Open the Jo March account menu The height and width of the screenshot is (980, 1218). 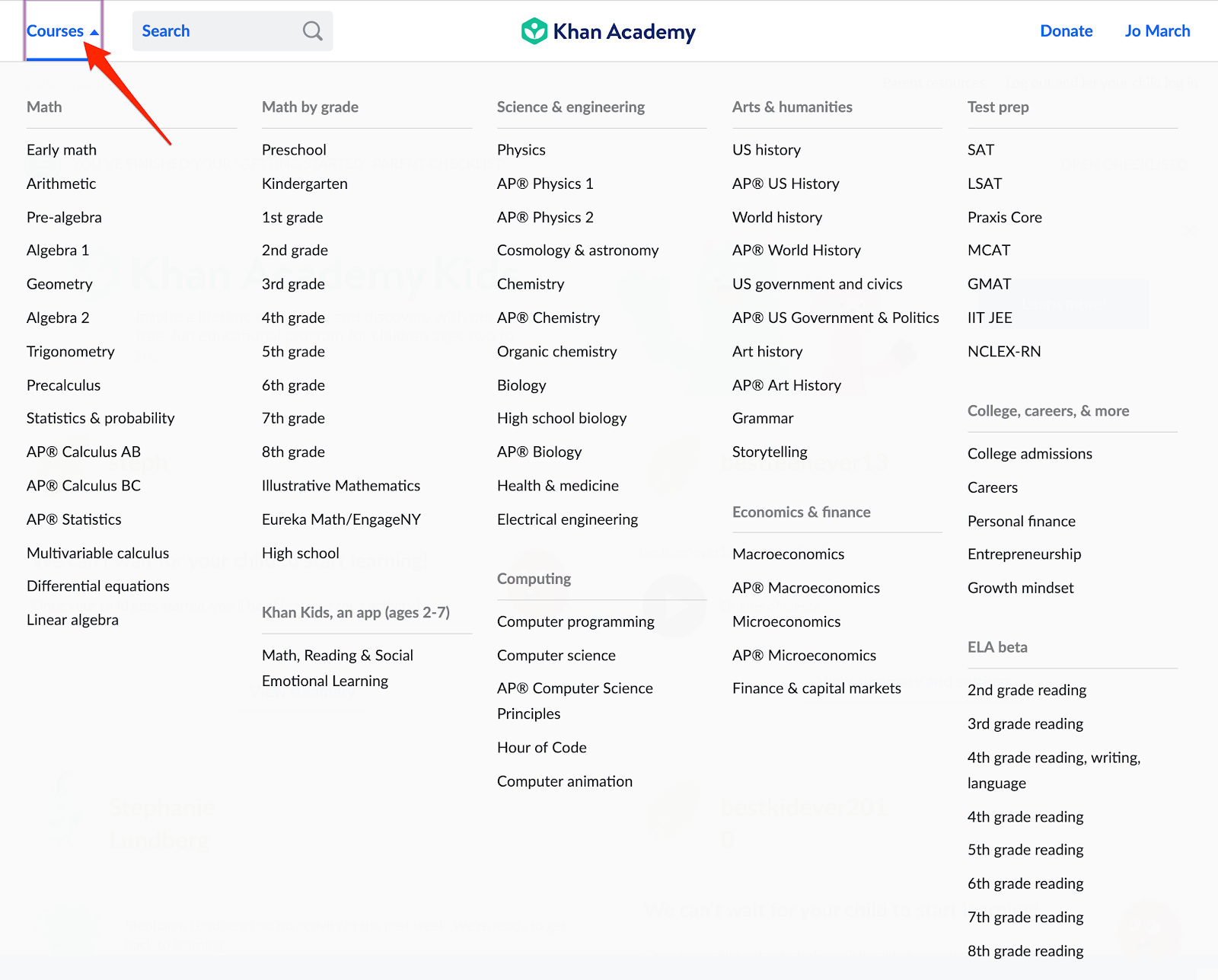pos(1157,31)
